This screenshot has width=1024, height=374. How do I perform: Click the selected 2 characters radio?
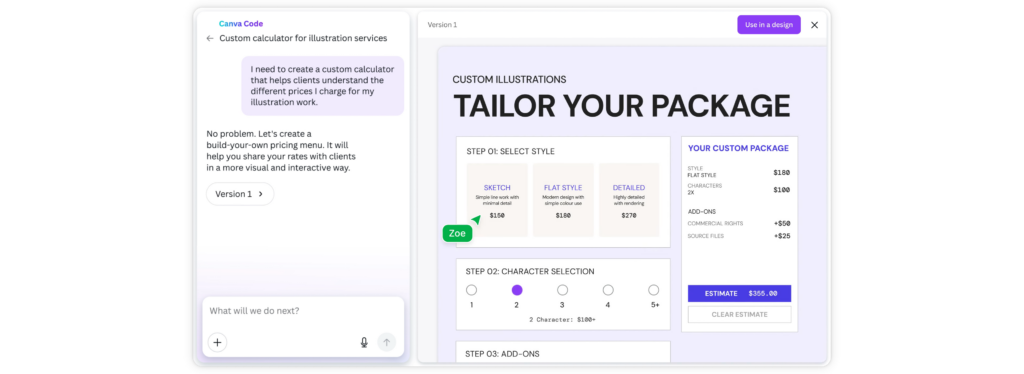pyautogui.click(x=517, y=290)
